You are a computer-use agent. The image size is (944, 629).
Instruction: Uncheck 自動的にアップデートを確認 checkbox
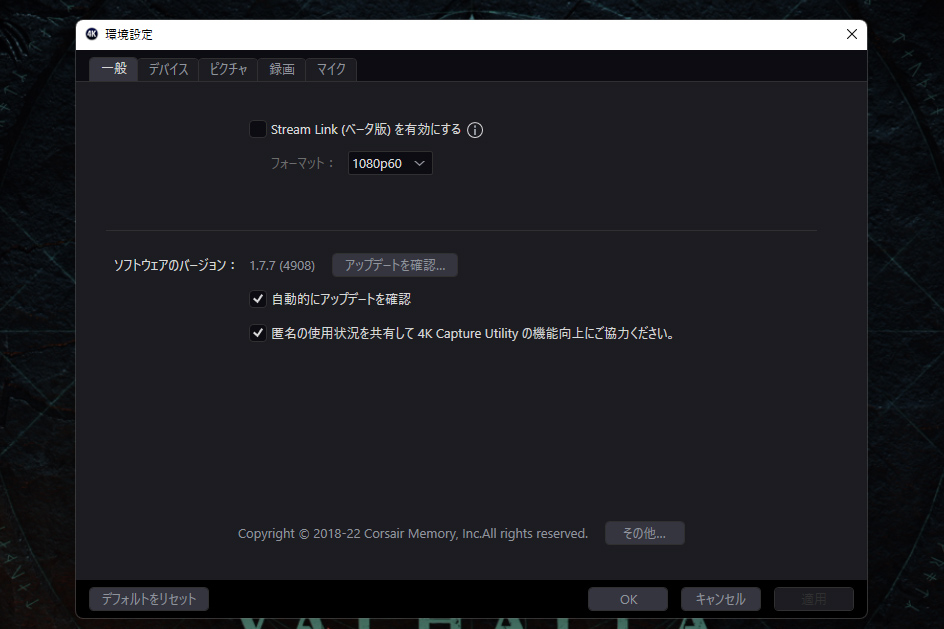pyautogui.click(x=258, y=299)
